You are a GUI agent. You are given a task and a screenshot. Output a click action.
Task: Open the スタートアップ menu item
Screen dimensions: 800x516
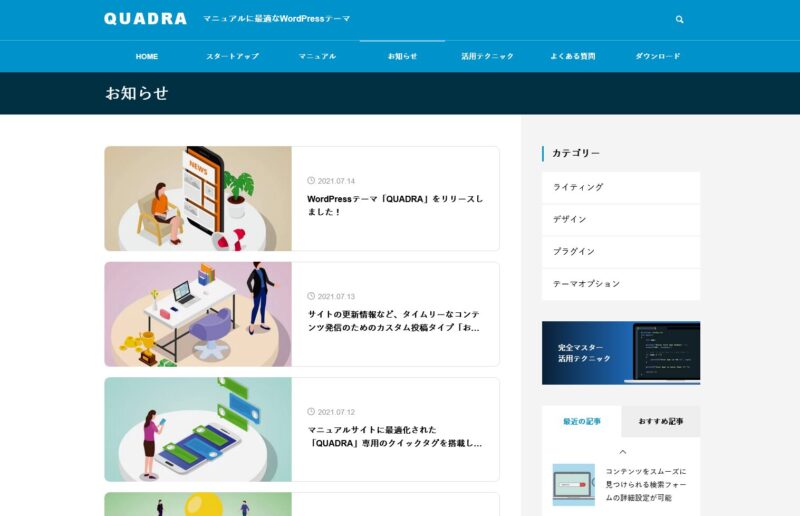click(x=232, y=56)
